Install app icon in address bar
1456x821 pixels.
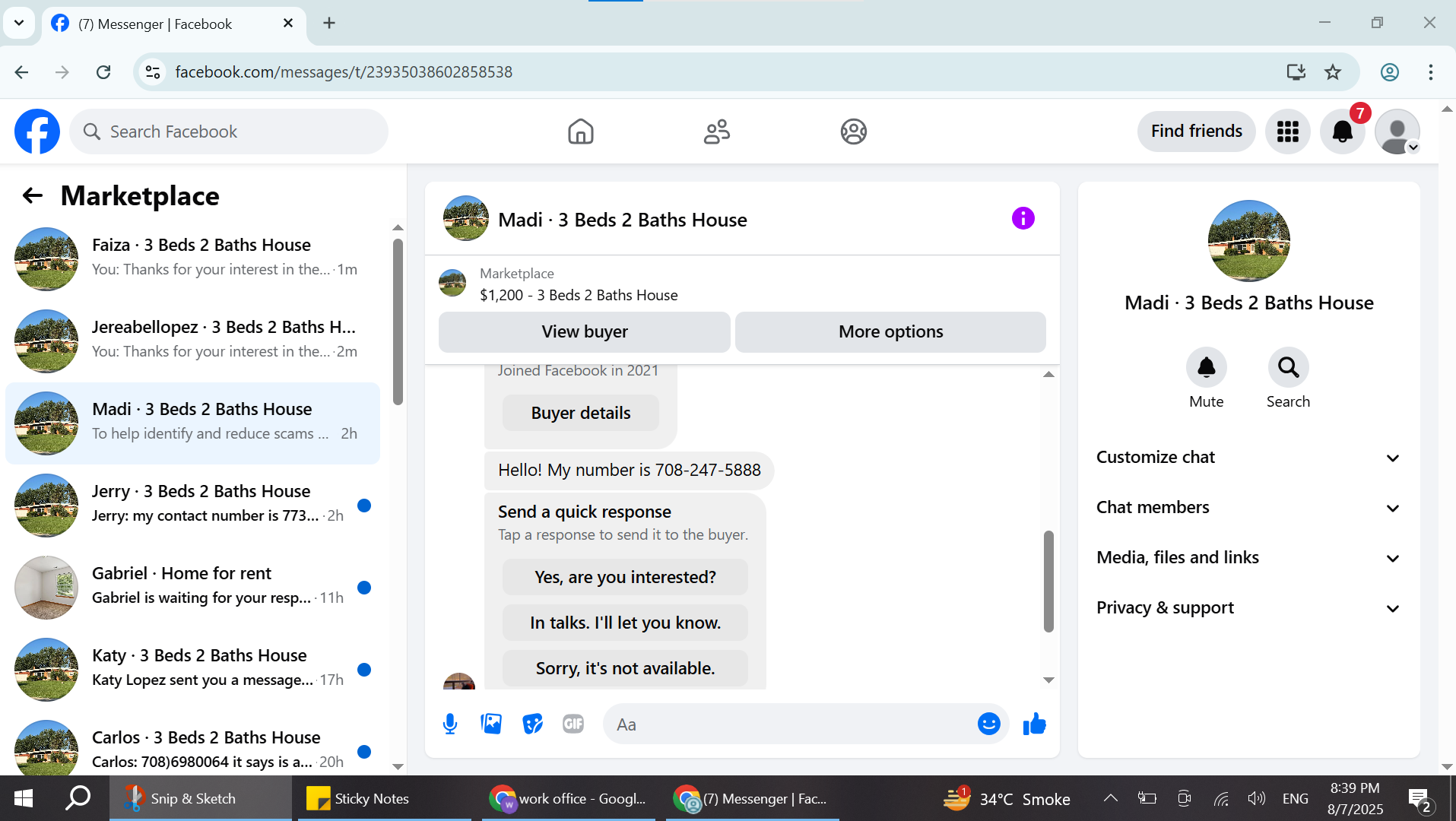point(1296,72)
